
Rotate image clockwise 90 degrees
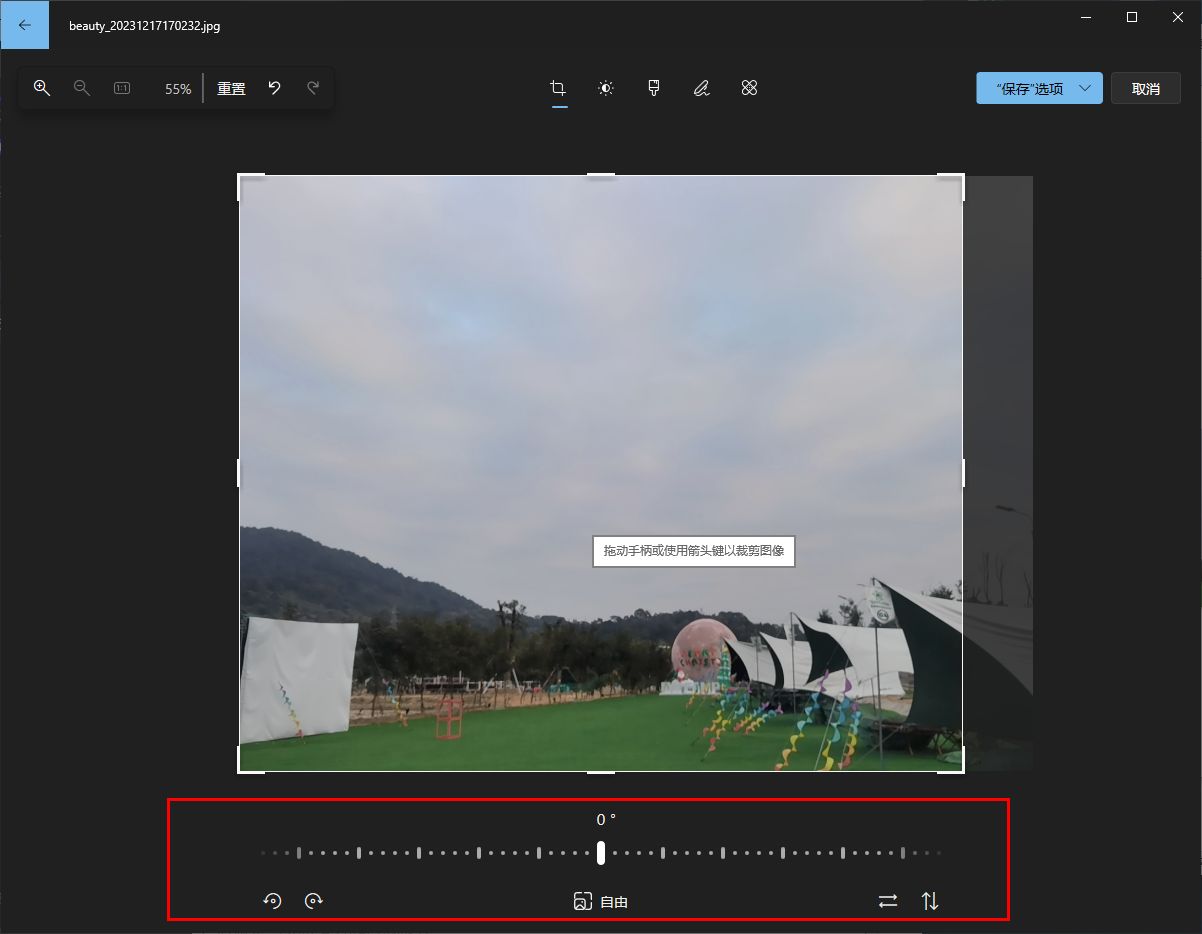[x=314, y=901]
